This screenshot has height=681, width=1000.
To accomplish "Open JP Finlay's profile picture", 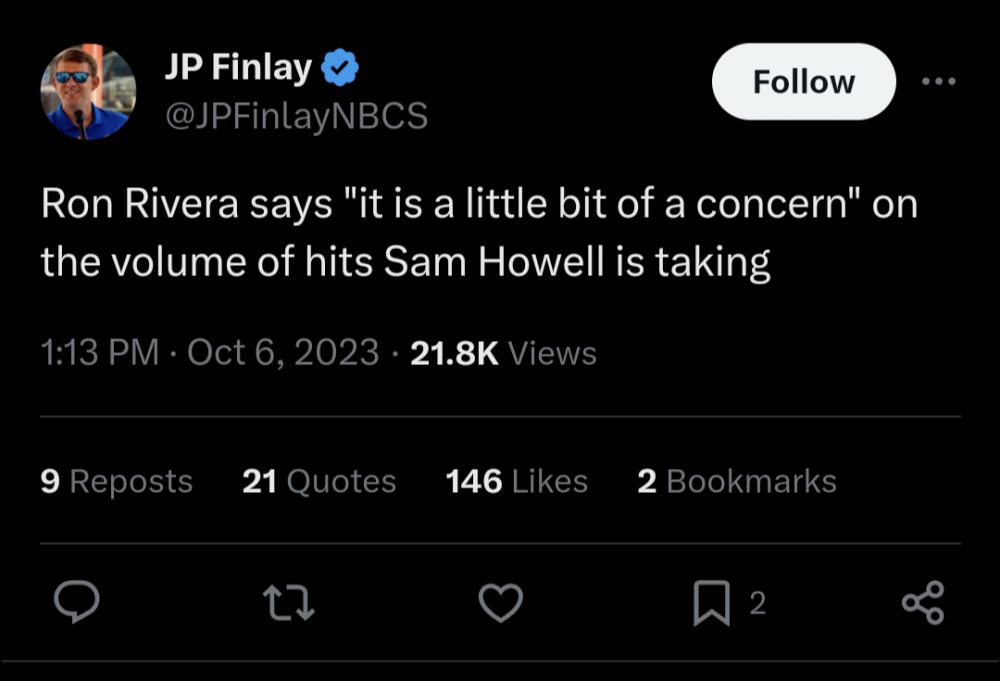I will coord(87,92).
